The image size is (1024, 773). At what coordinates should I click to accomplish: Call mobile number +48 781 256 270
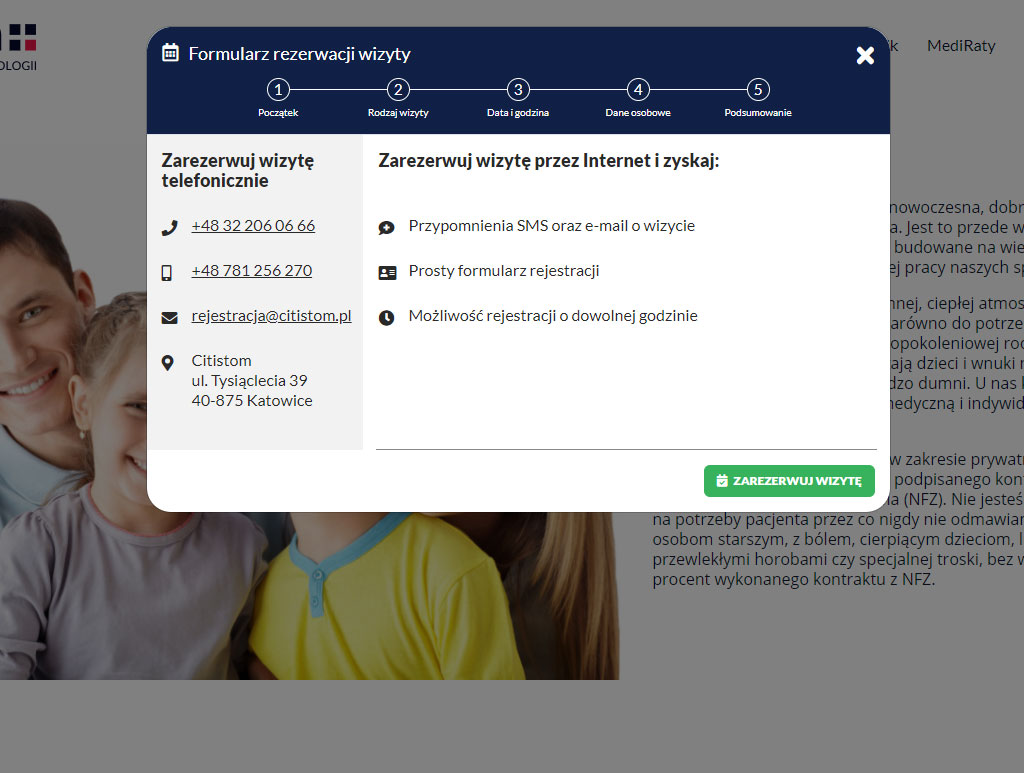click(252, 271)
